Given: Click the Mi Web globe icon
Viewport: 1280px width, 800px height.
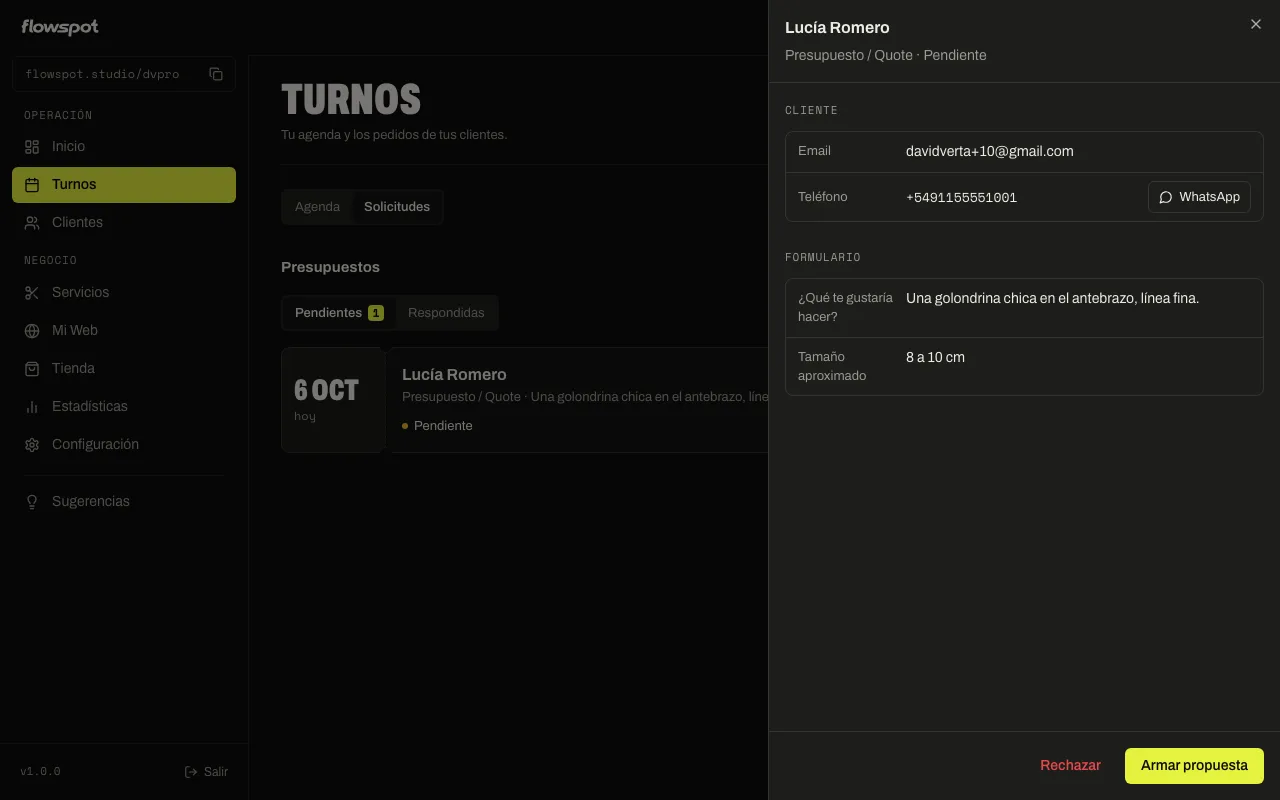Looking at the screenshot, I should tap(32, 330).
